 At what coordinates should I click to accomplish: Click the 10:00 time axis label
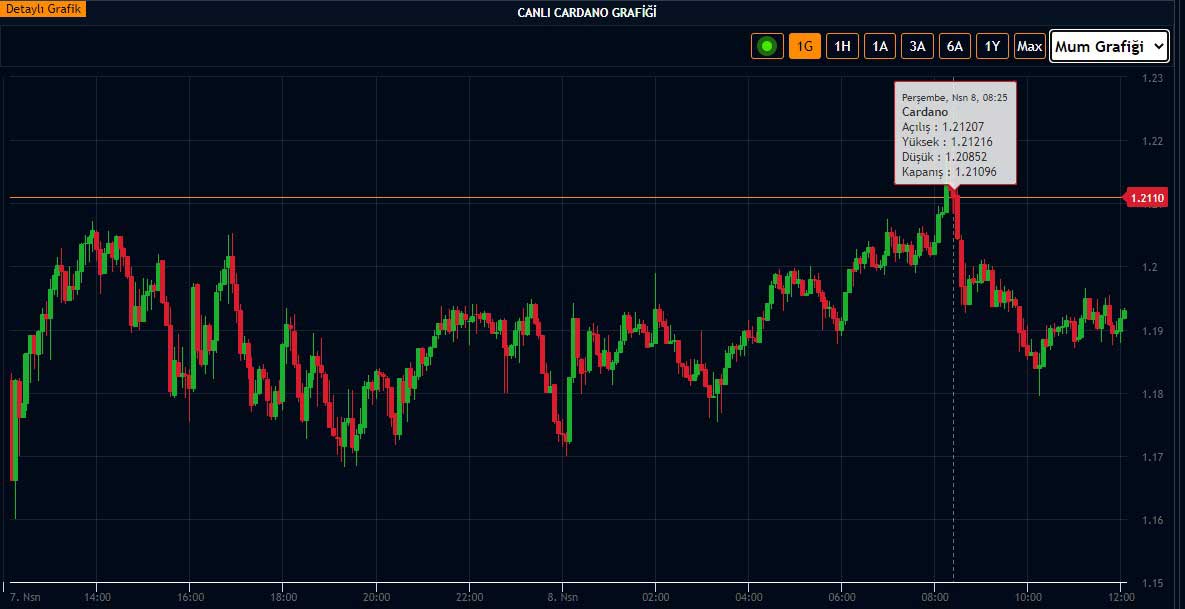tap(1028, 597)
